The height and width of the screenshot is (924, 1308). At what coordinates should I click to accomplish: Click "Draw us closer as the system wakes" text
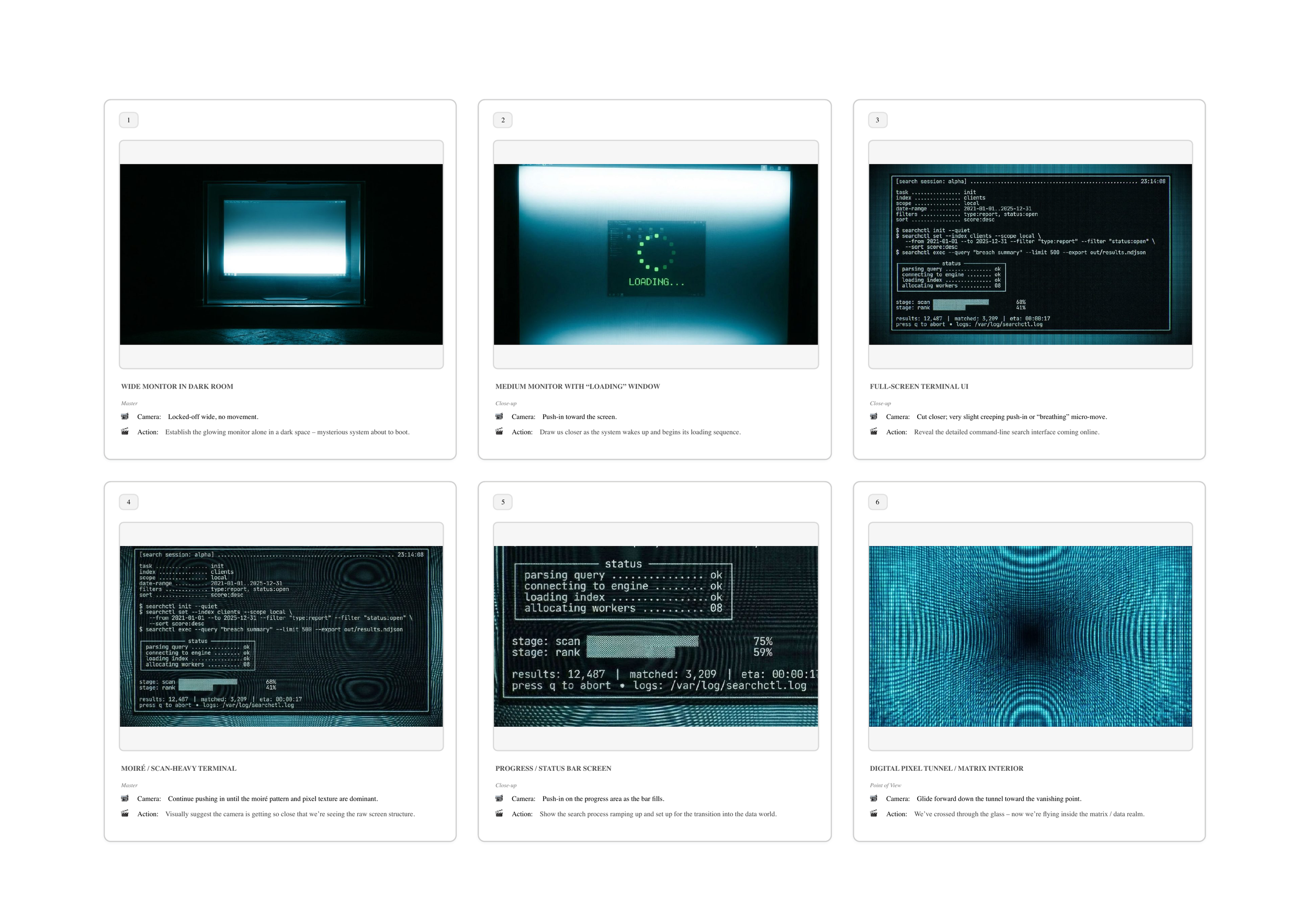(640, 432)
